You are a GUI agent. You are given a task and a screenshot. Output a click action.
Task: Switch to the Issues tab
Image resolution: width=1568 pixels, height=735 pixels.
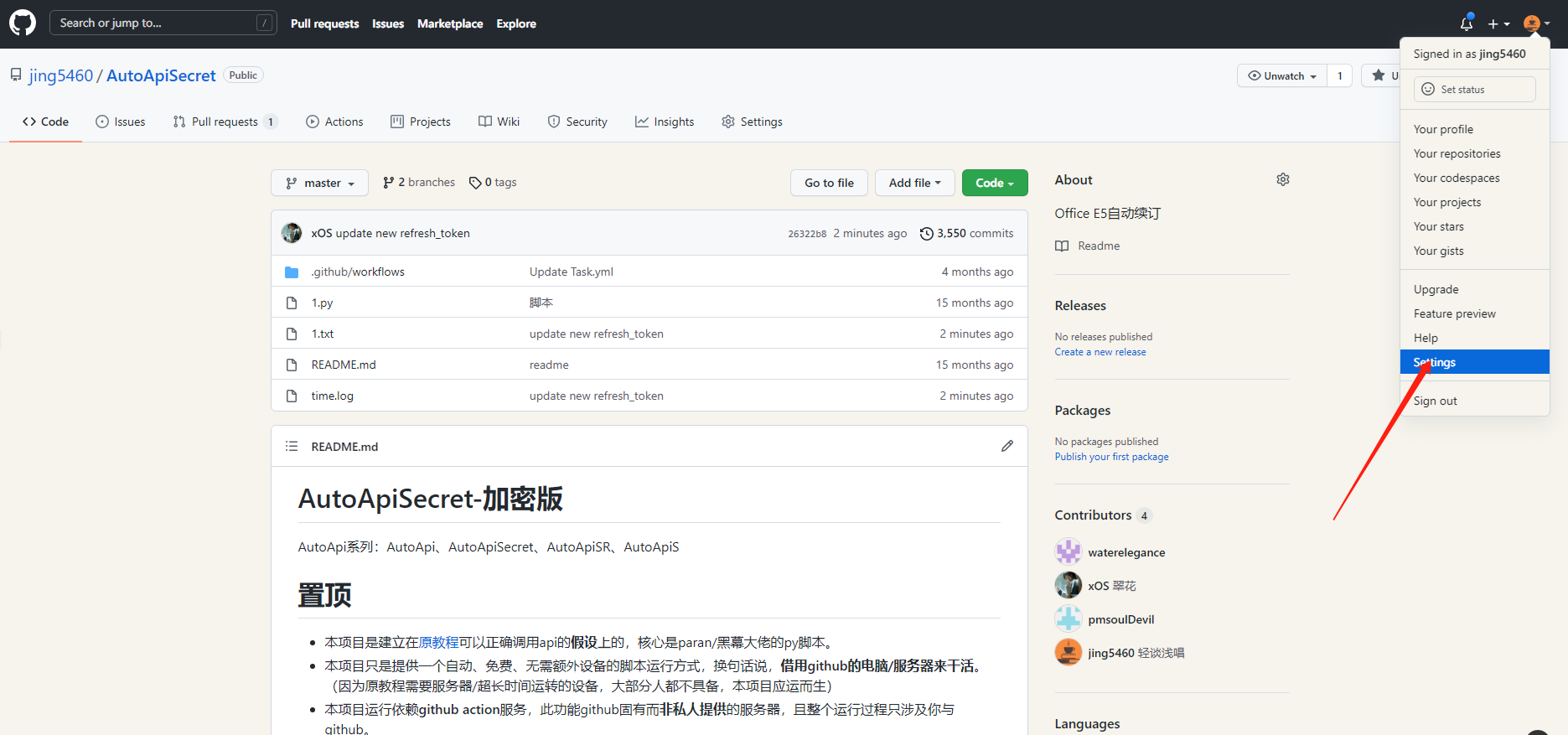[121, 122]
